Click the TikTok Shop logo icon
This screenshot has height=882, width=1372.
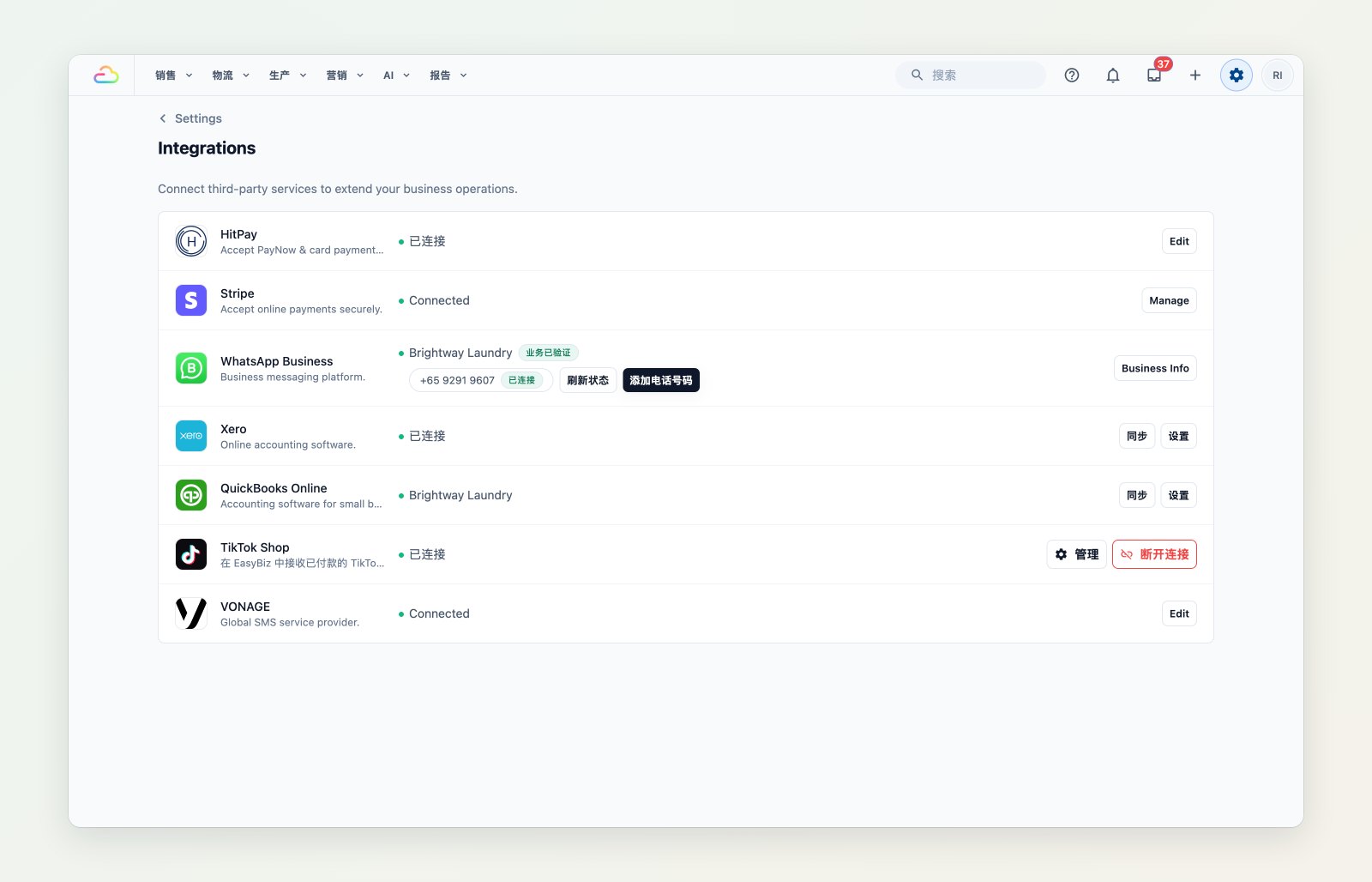[x=191, y=554]
